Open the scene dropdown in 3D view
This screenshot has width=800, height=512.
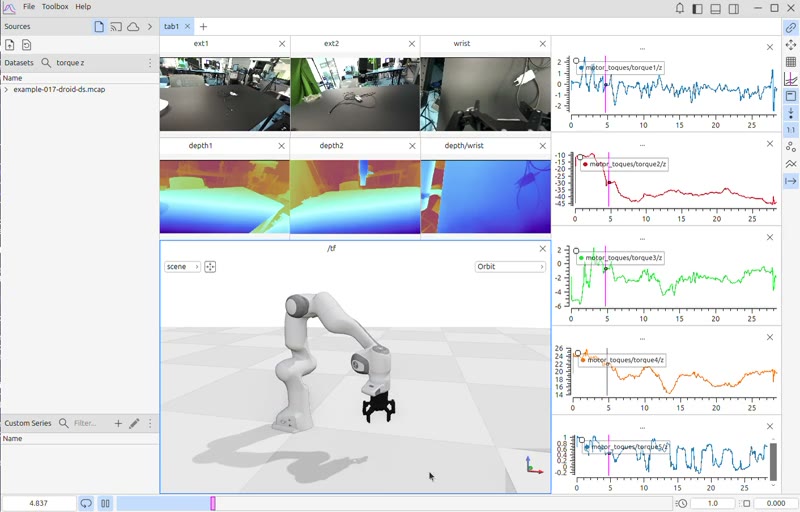(x=182, y=267)
